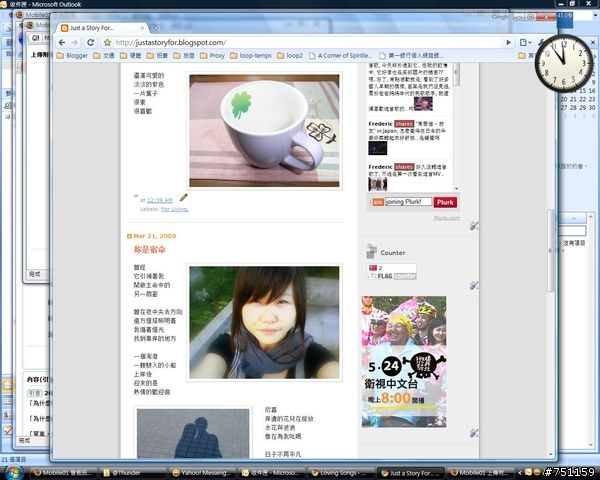Switch to 'Mobile01 上傳附...' taskbar button
The image size is (600, 480).
pyautogui.click(x=480, y=473)
